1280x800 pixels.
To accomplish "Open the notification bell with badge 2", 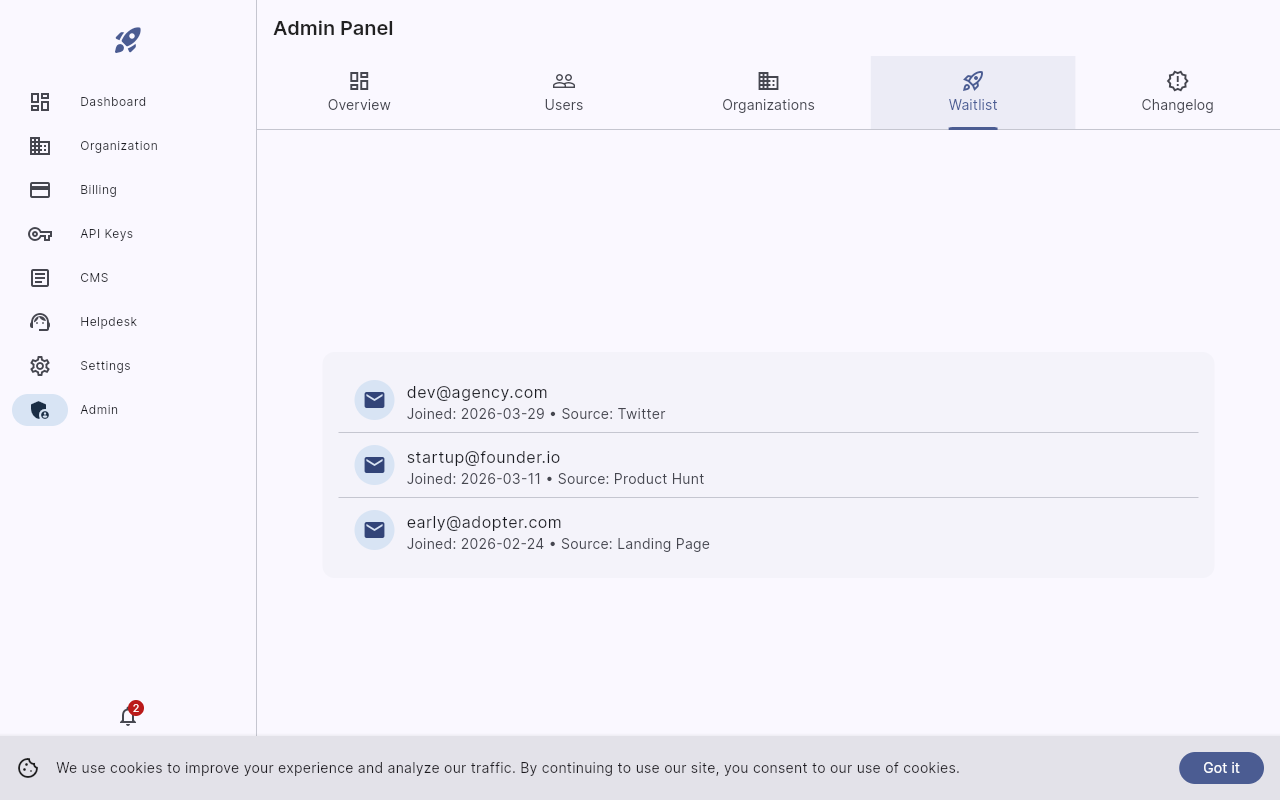I will tap(128, 716).
